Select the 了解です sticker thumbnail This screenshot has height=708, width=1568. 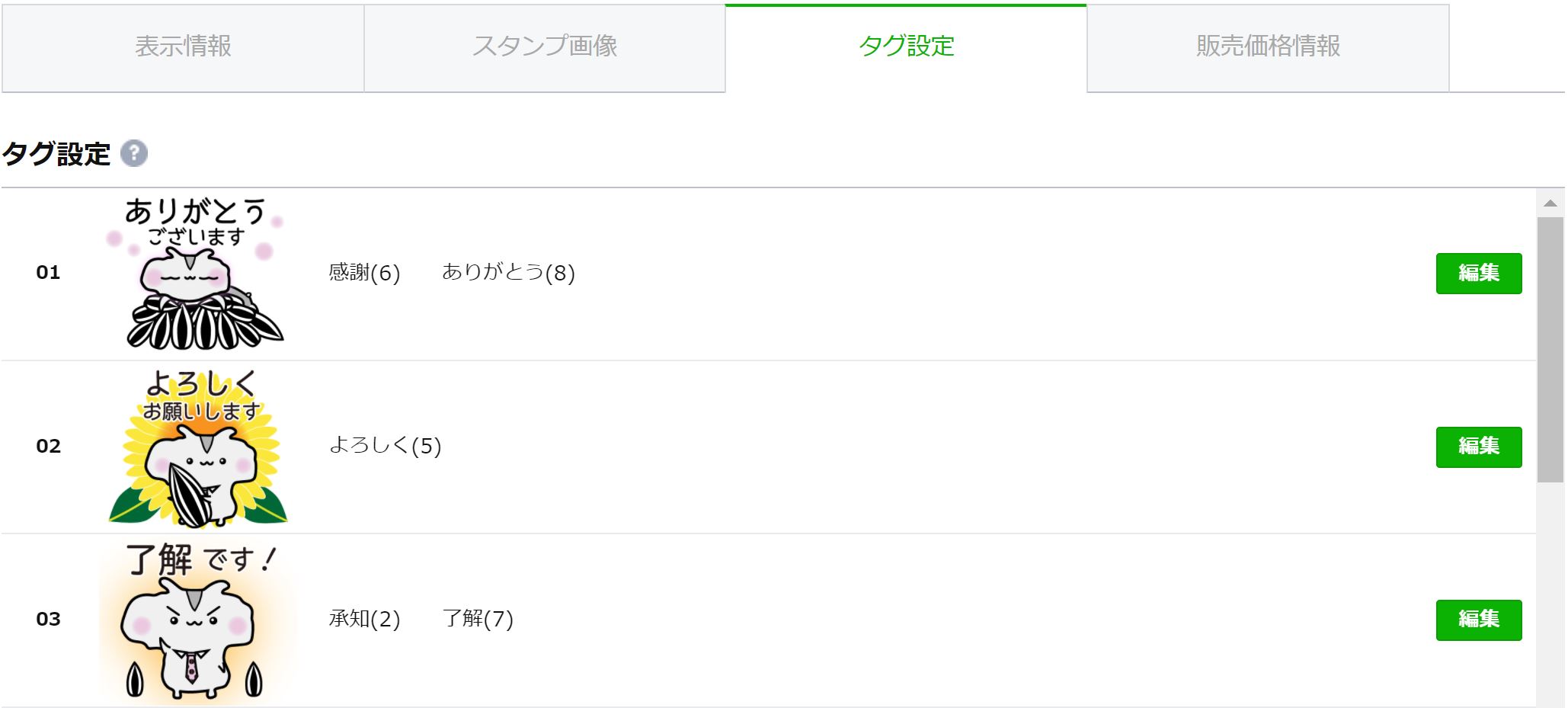click(x=197, y=620)
